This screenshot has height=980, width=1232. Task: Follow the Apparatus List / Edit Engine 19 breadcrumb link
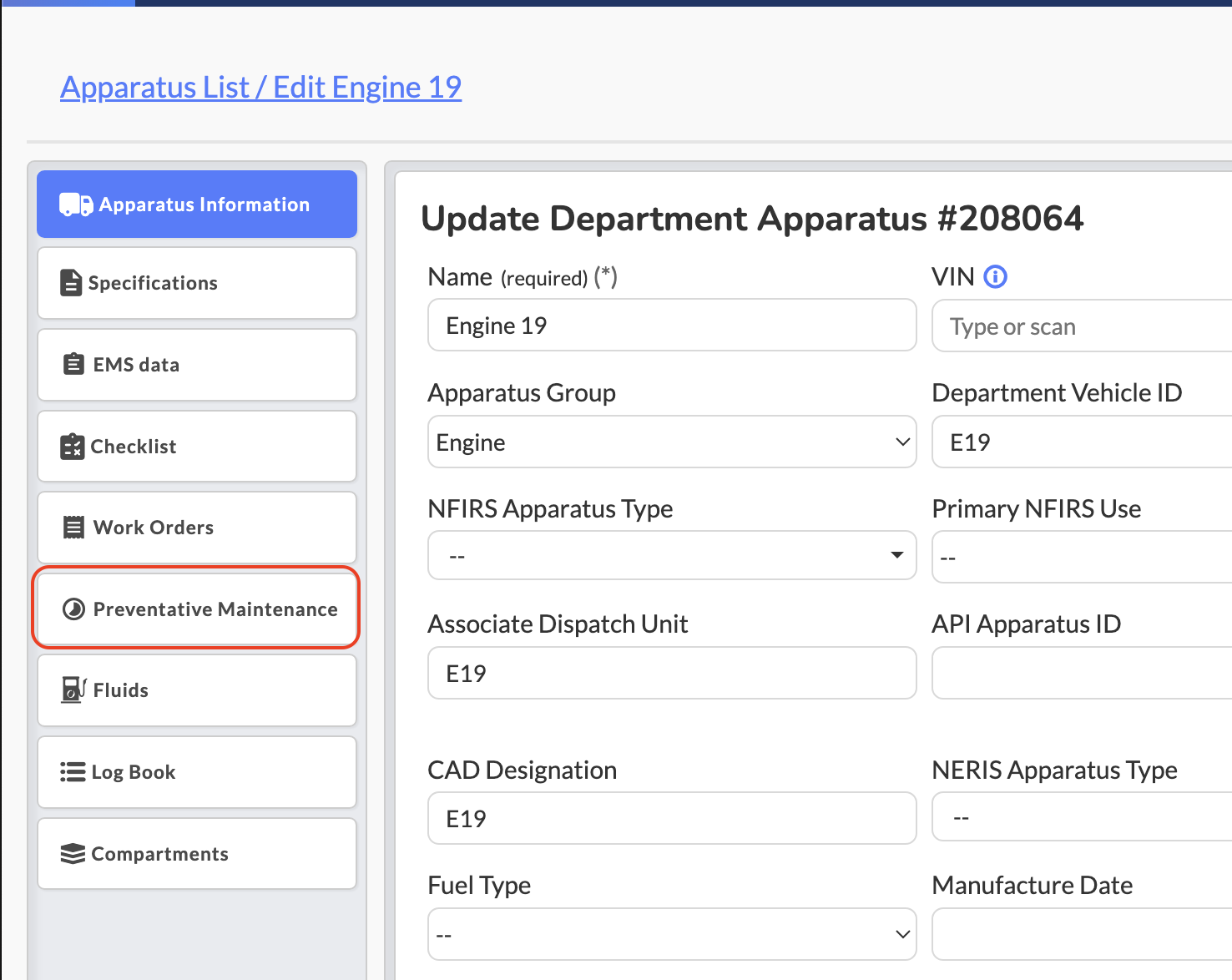click(260, 87)
